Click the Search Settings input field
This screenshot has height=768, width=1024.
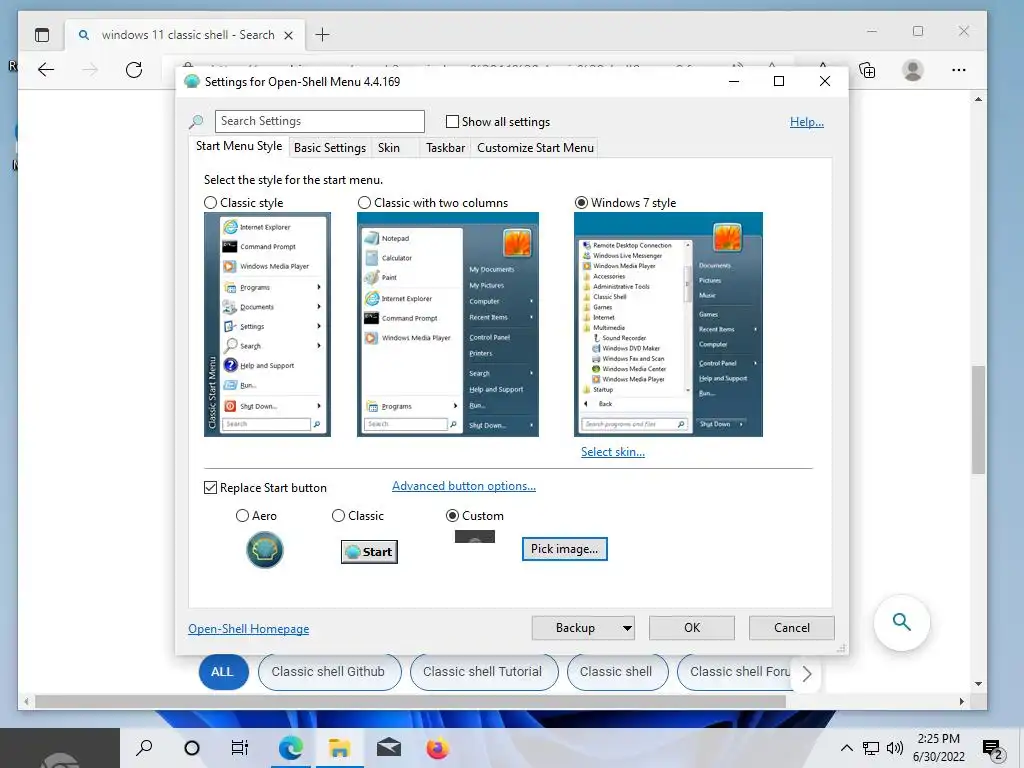pyautogui.click(x=319, y=121)
